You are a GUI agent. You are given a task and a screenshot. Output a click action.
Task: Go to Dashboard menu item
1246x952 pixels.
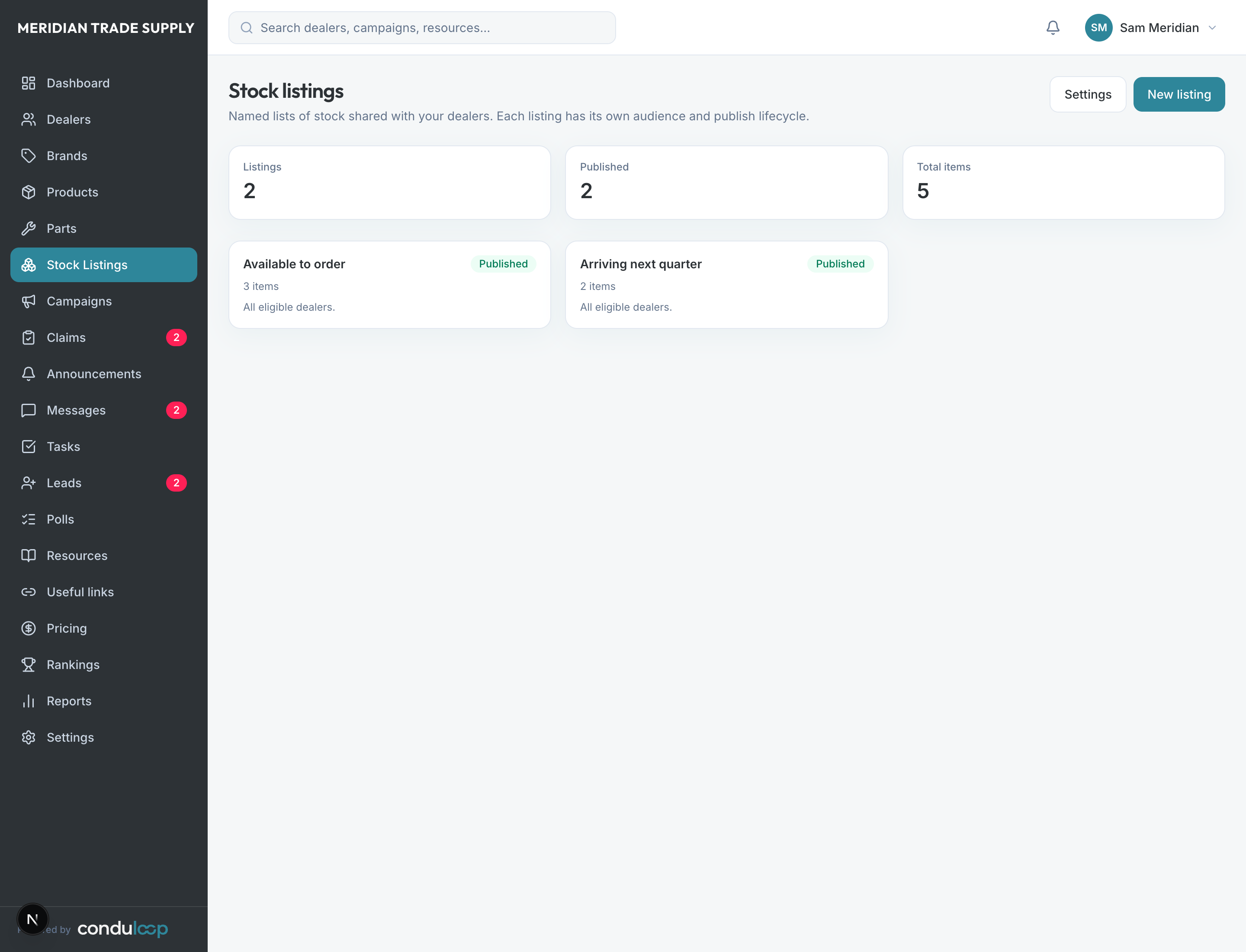click(x=104, y=83)
